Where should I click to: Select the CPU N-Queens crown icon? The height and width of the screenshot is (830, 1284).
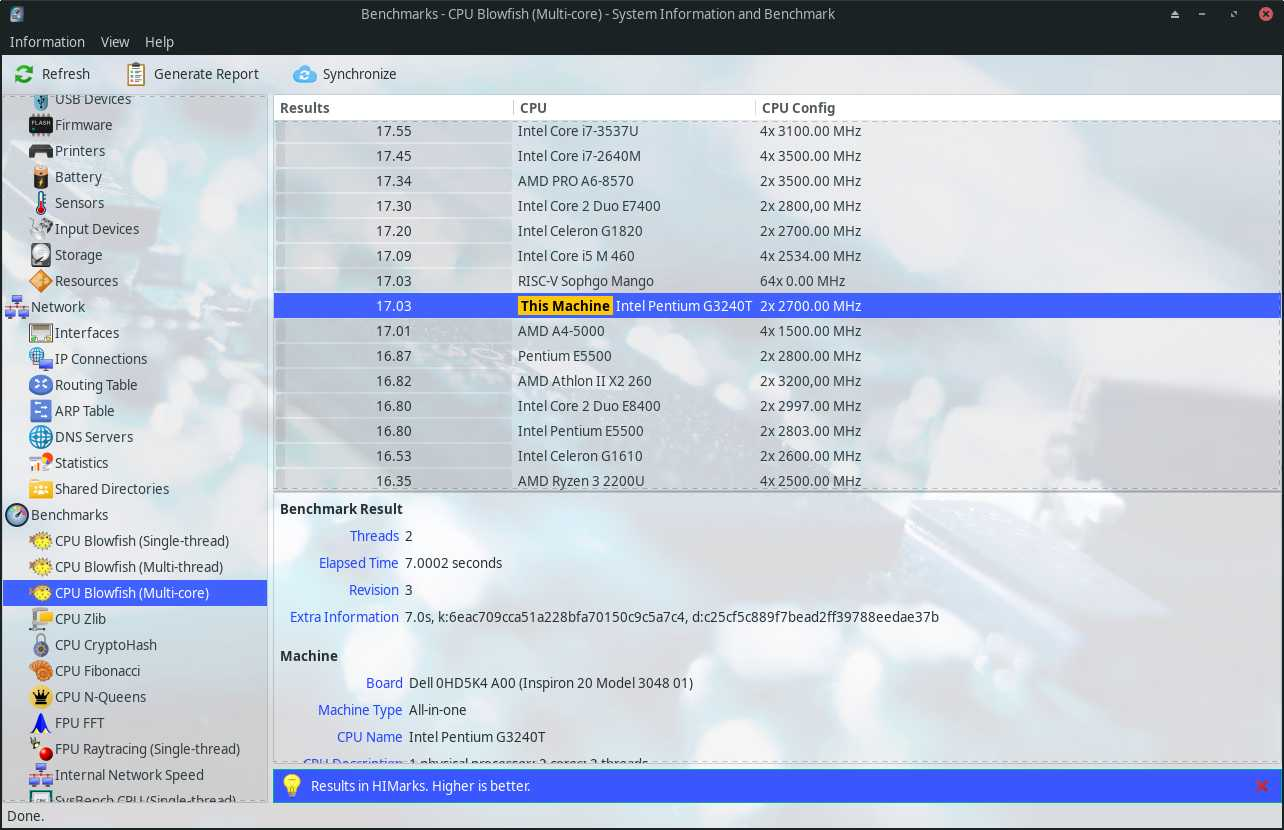41,697
